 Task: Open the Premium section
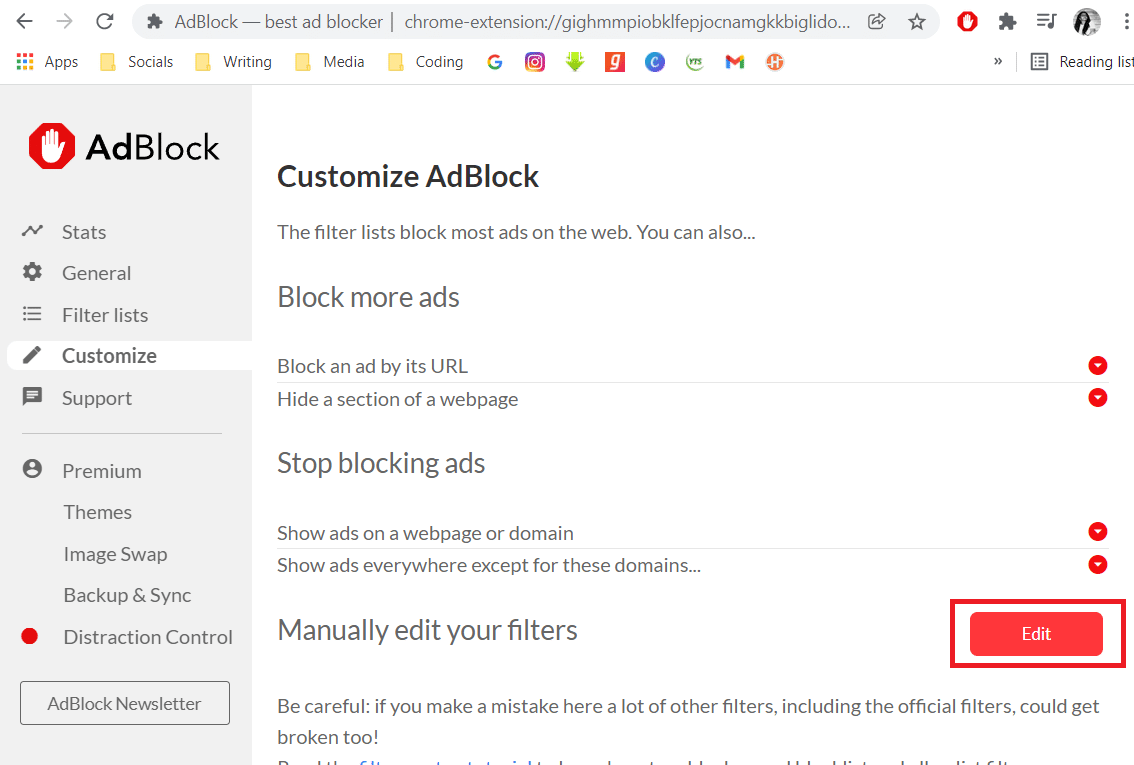click(x=101, y=471)
